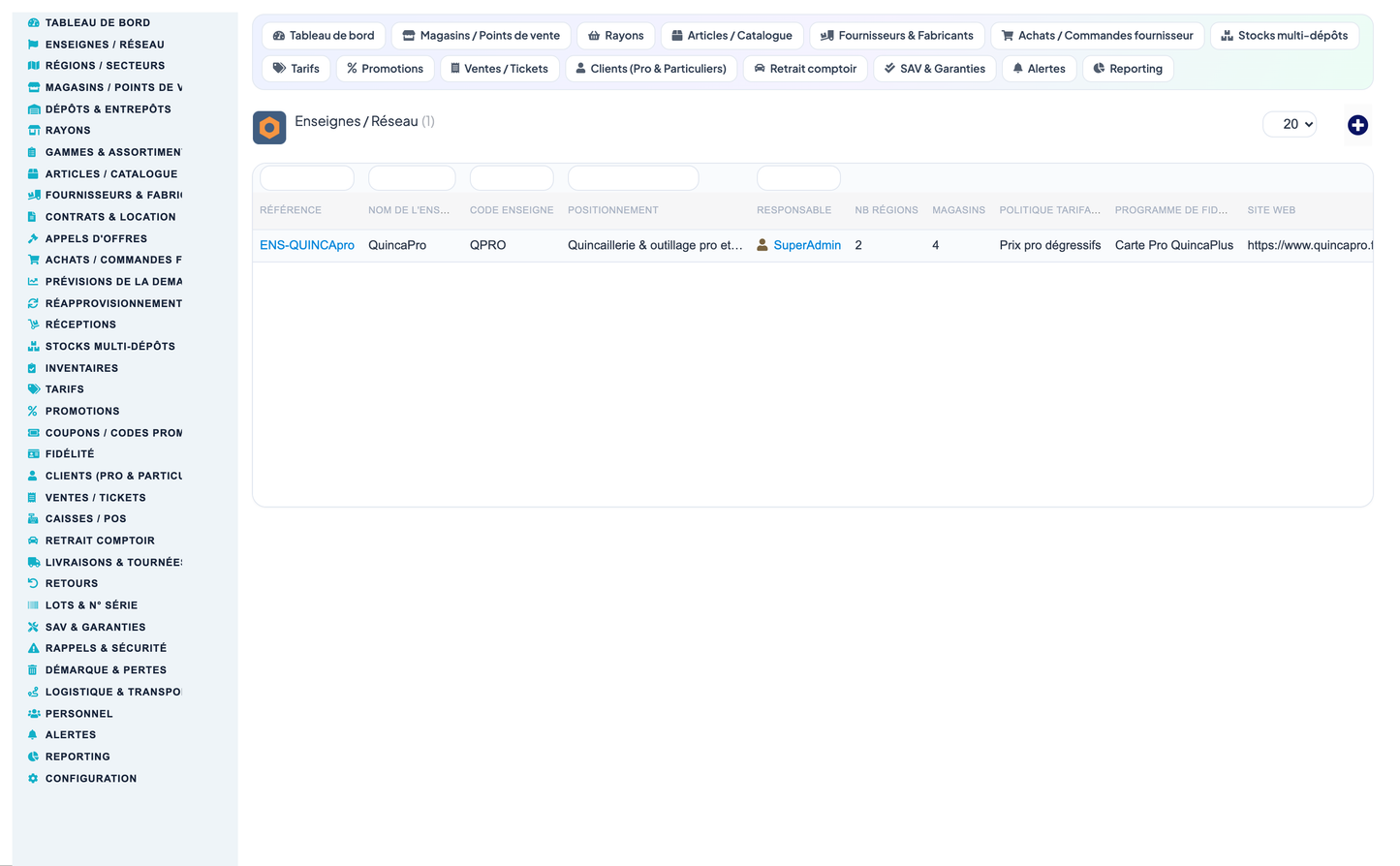
Task: Click the Prix pro dégressifs cell
Action: tap(1050, 245)
